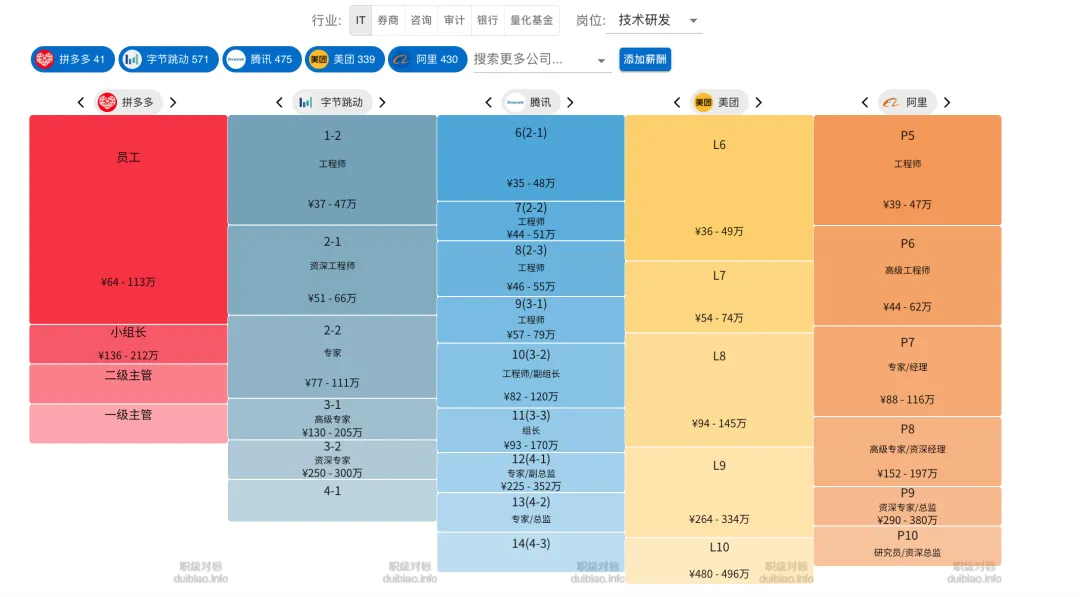
Task: Switch to the 量化基金 industry tab
Action: click(531, 20)
